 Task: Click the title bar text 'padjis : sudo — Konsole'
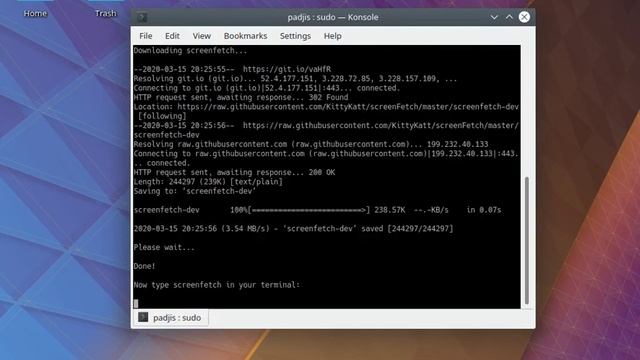point(333,17)
